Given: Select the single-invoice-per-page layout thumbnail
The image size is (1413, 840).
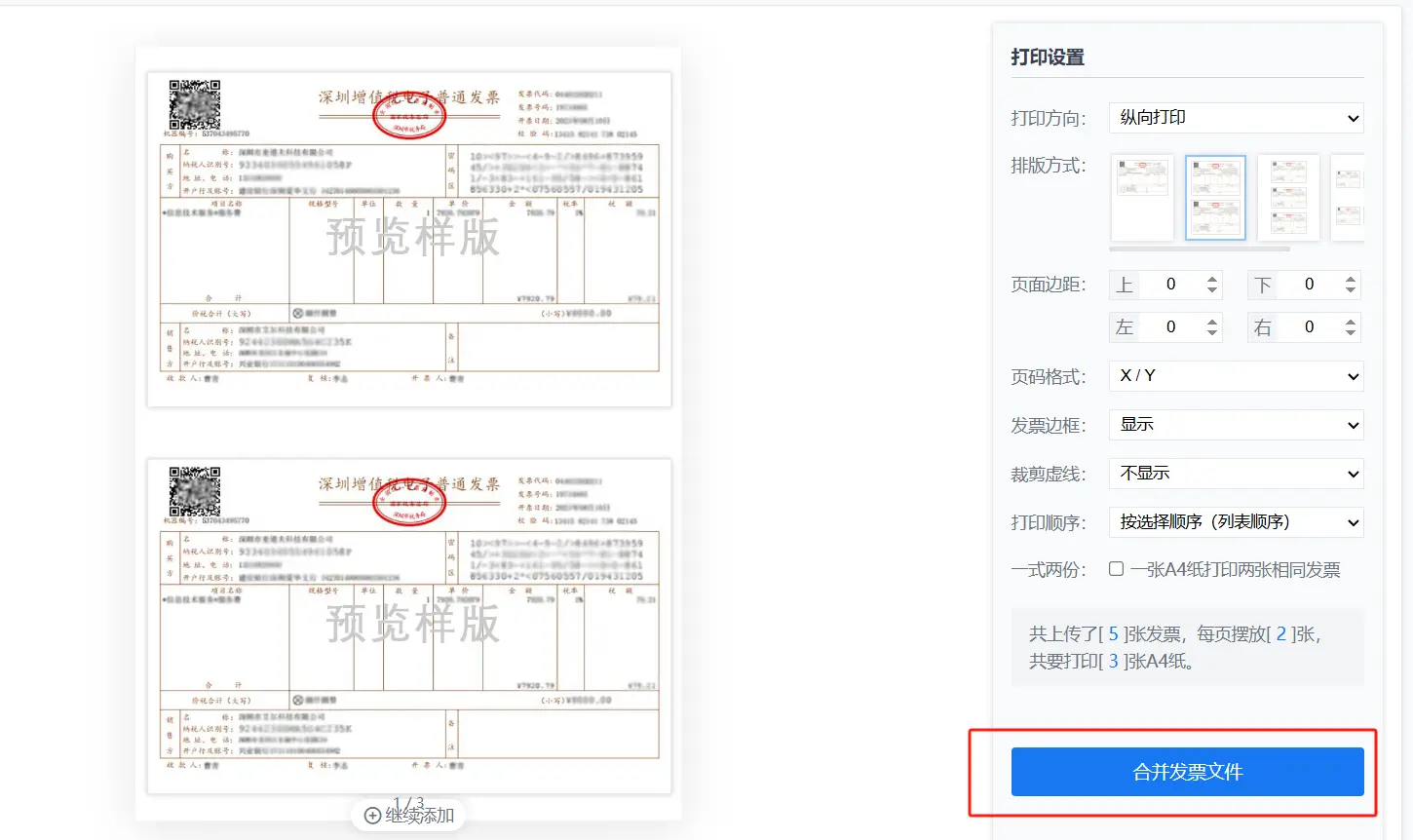Looking at the screenshot, I should (x=1142, y=198).
